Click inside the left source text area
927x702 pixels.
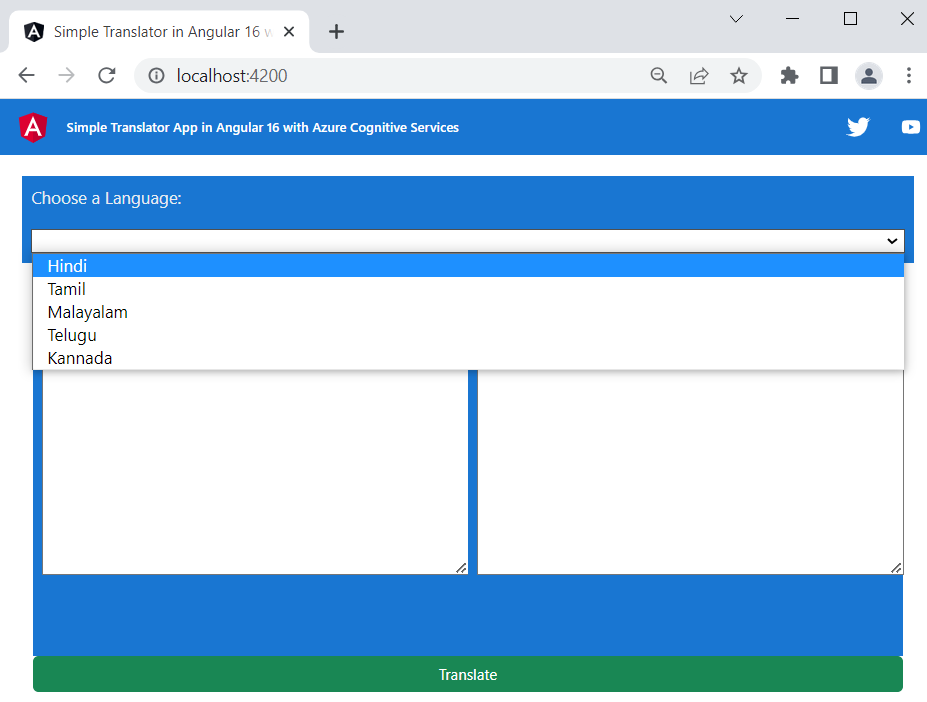point(255,472)
